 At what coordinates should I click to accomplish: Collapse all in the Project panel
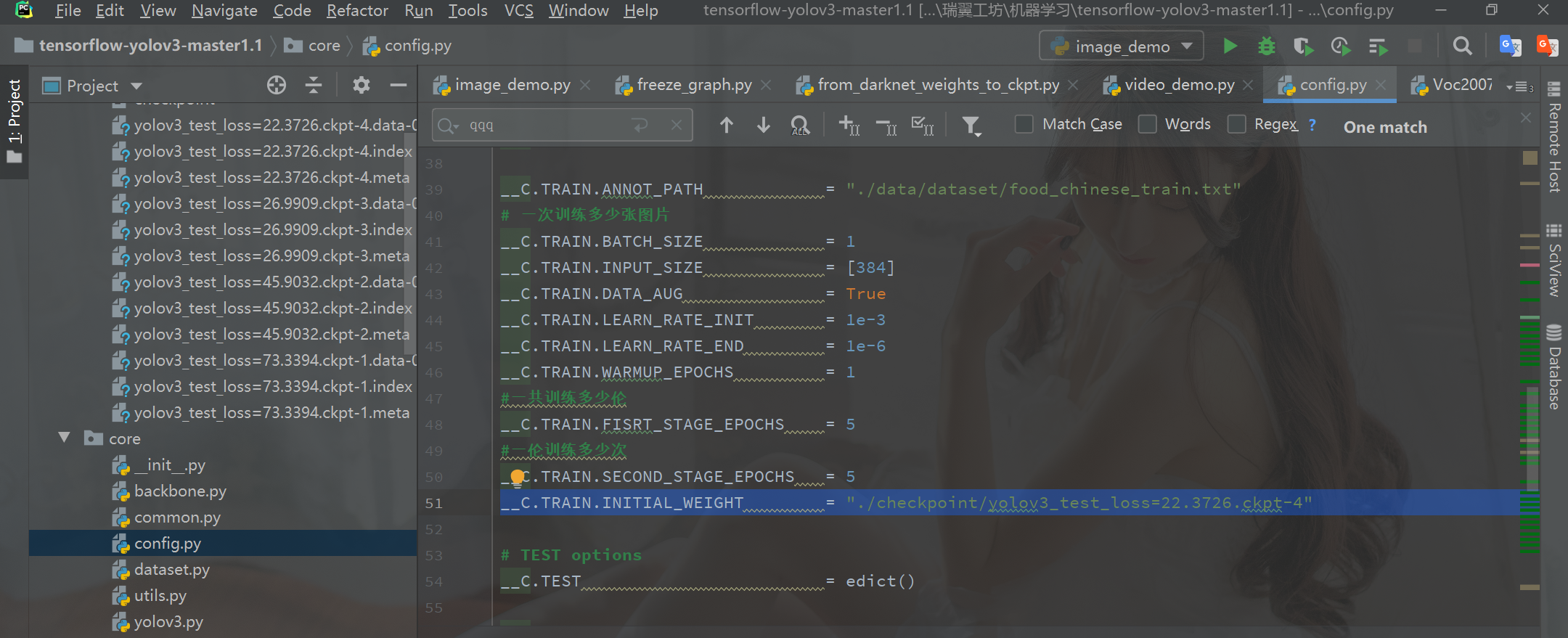[314, 86]
